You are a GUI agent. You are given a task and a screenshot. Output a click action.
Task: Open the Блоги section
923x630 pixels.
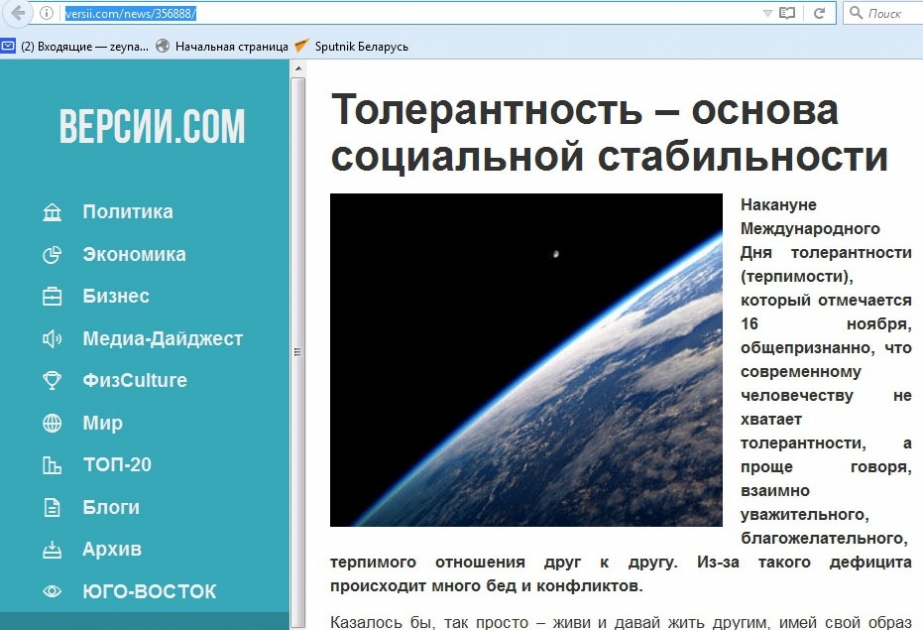(111, 507)
